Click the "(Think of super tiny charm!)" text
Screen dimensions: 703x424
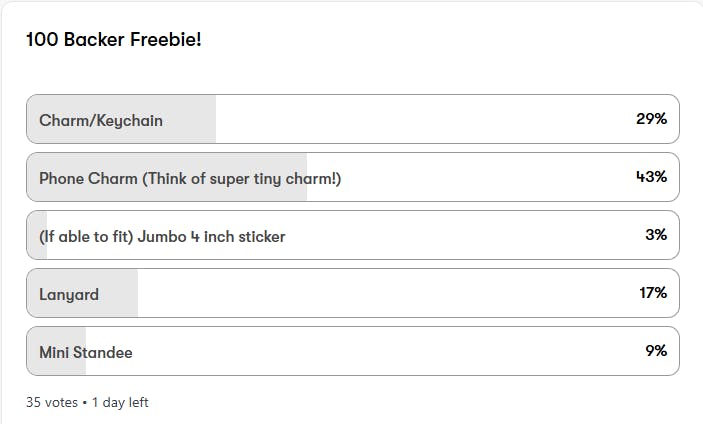point(242,178)
